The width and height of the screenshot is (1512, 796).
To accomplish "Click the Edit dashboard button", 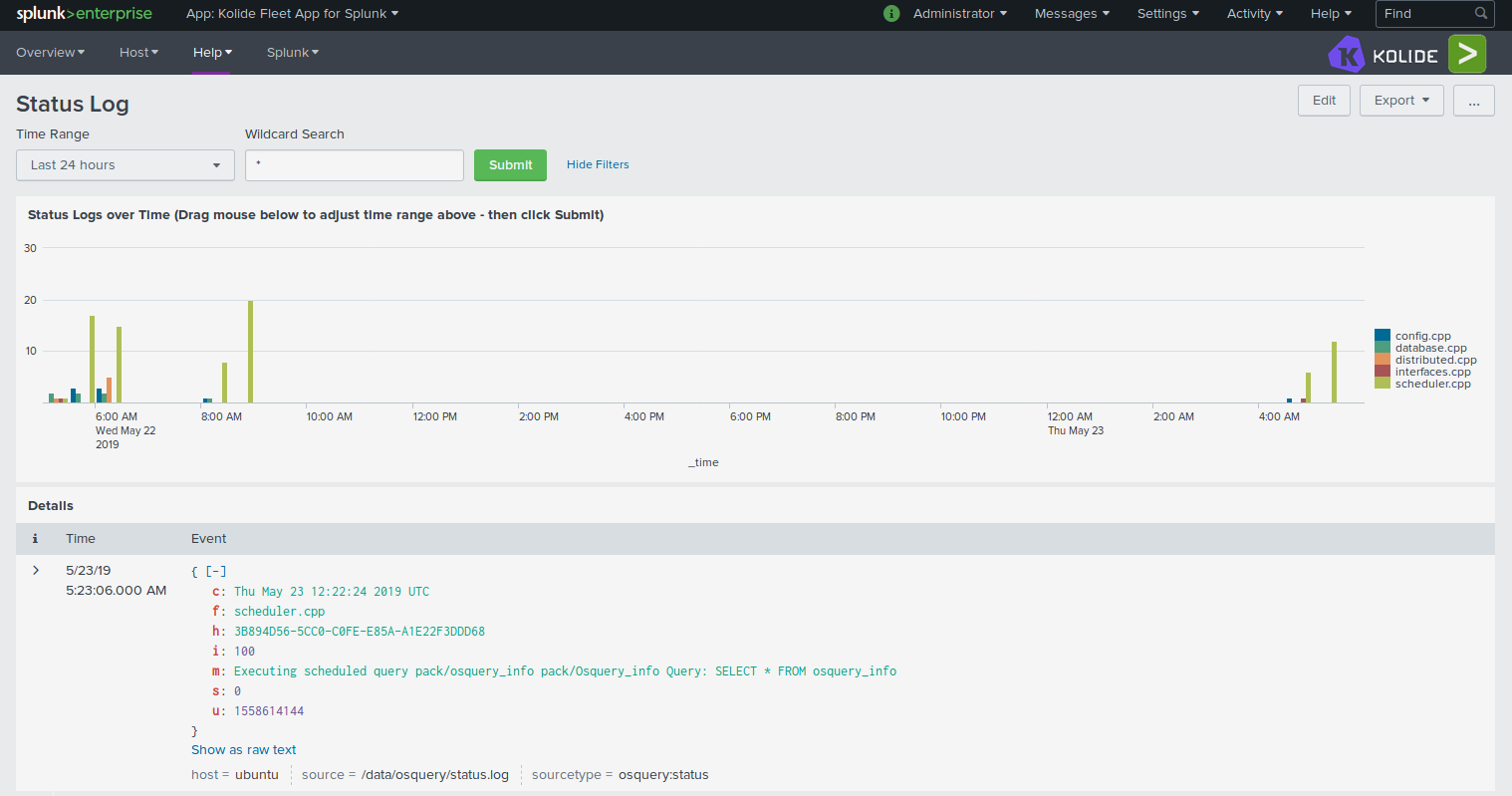I will (1324, 101).
